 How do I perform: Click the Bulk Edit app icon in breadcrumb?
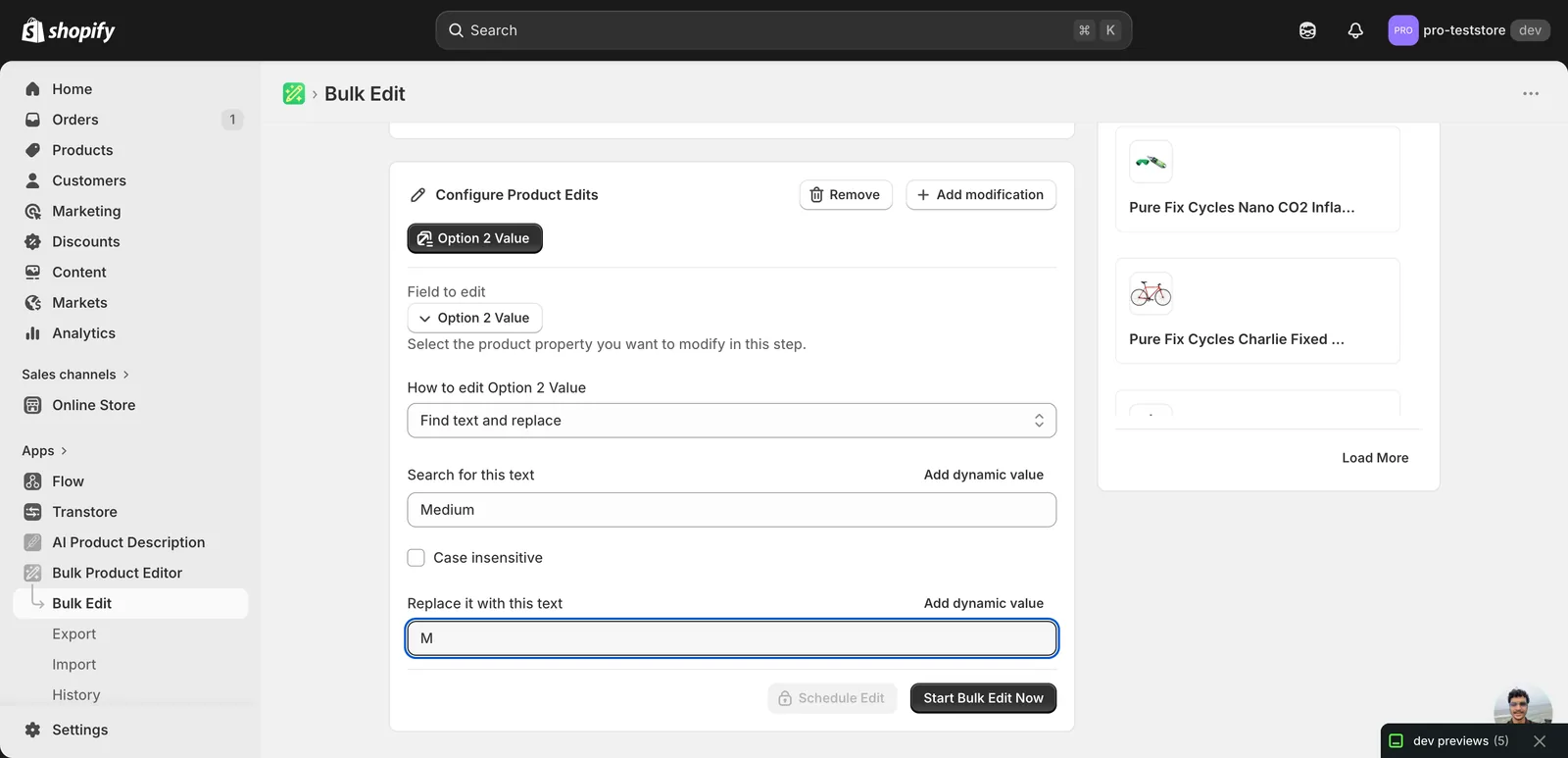point(294,93)
